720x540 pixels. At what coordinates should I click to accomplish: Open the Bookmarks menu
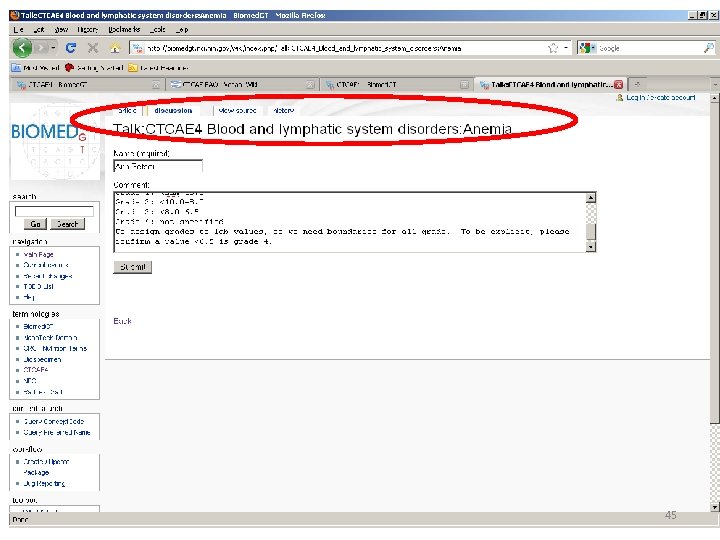[x=124, y=29]
